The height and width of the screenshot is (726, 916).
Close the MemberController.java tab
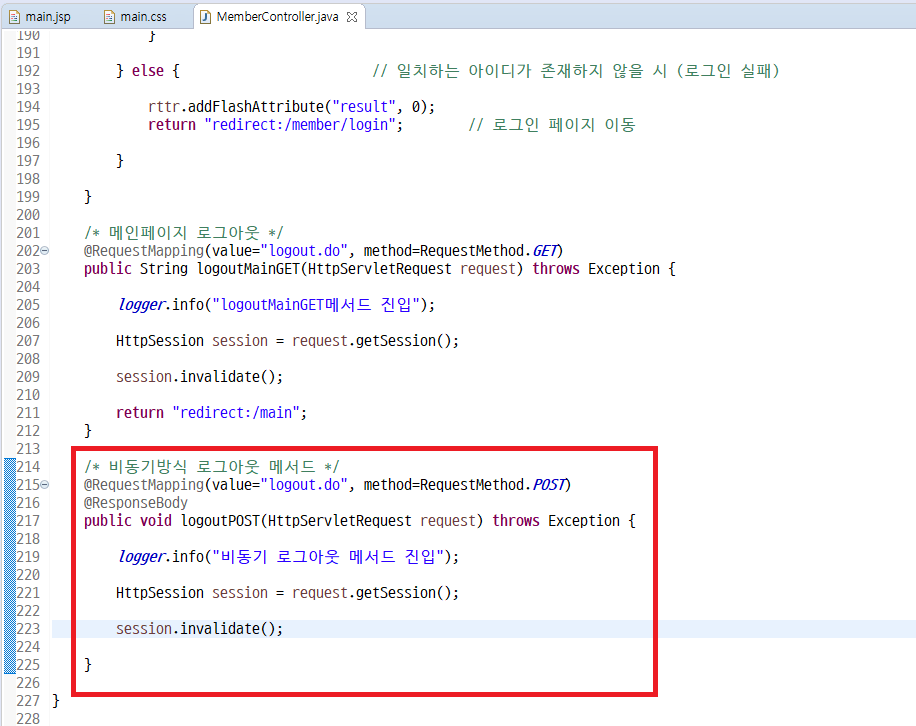(x=352, y=17)
